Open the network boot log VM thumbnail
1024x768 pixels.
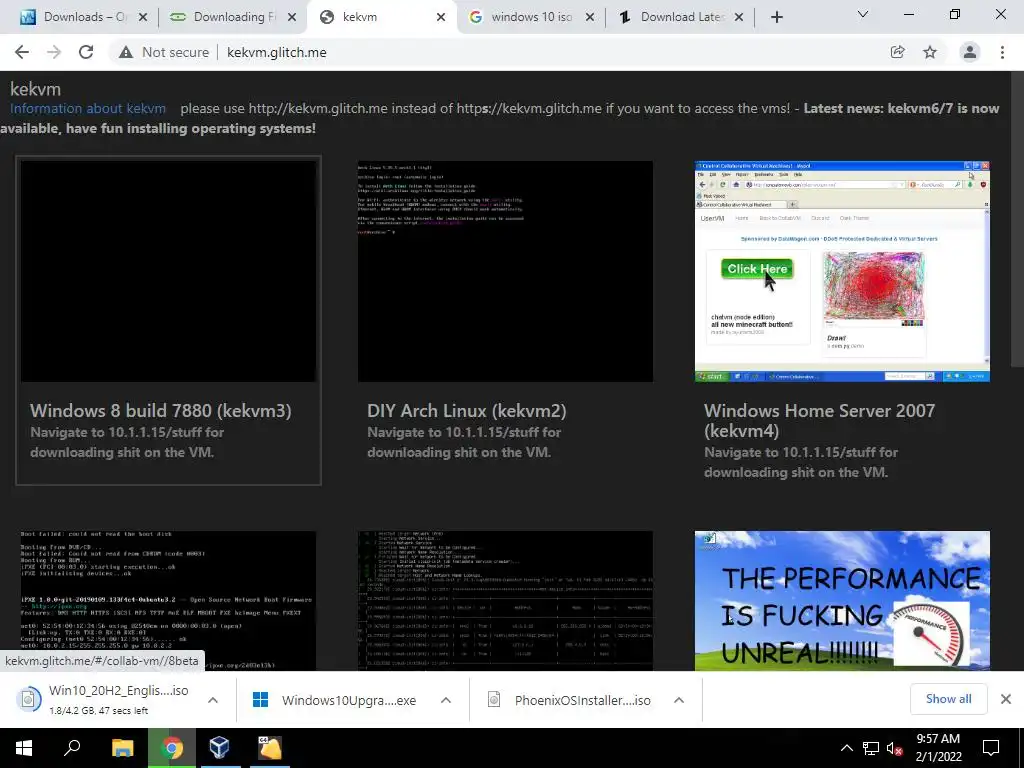(x=505, y=600)
